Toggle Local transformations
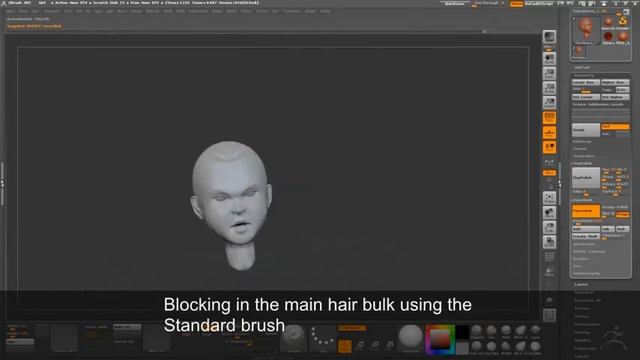Image resolution: width=640 pixels, height=360 pixels. pos(549,147)
